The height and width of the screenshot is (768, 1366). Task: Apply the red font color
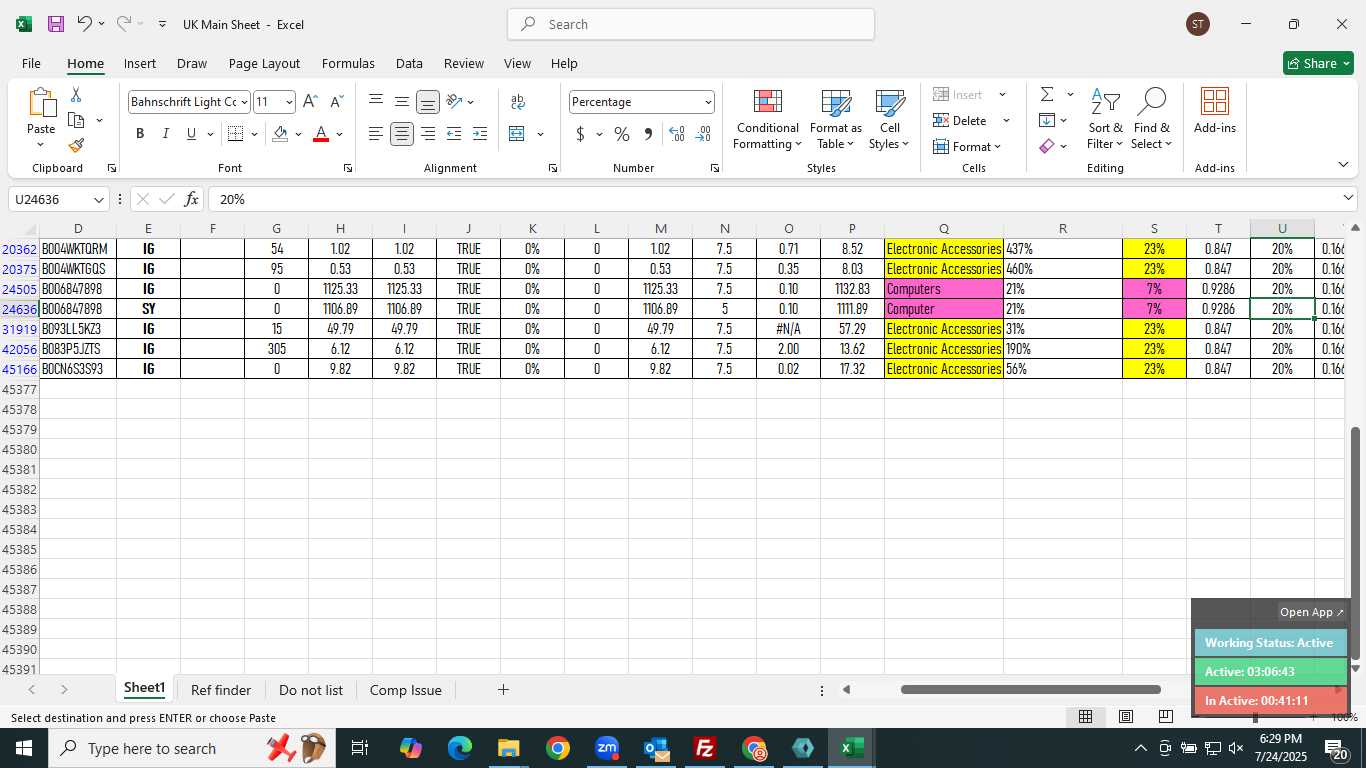coord(321,134)
